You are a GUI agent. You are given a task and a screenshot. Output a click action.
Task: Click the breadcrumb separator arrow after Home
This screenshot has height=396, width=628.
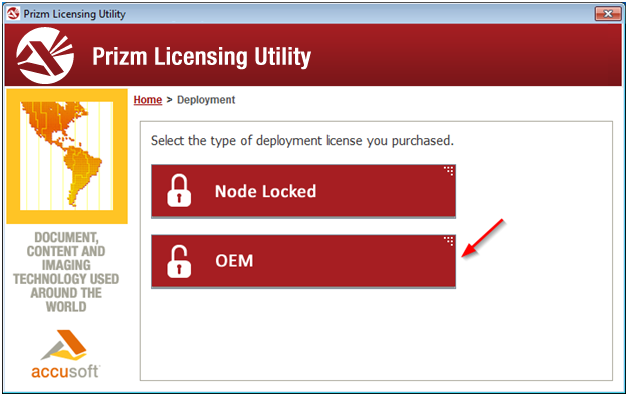click(x=169, y=100)
